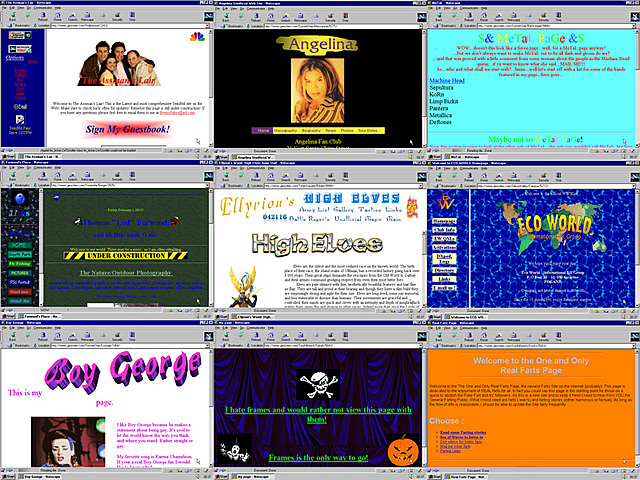Screen dimensions: 640x480
Task: Click Stop icon in Boy George window toolbar
Action: point(132,336)
